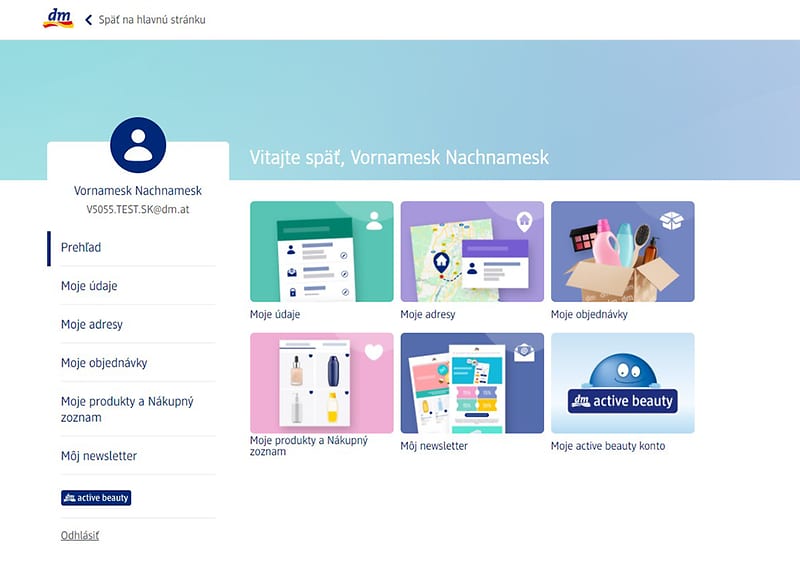Click the Odhlásiť logout link

(80, 535)
